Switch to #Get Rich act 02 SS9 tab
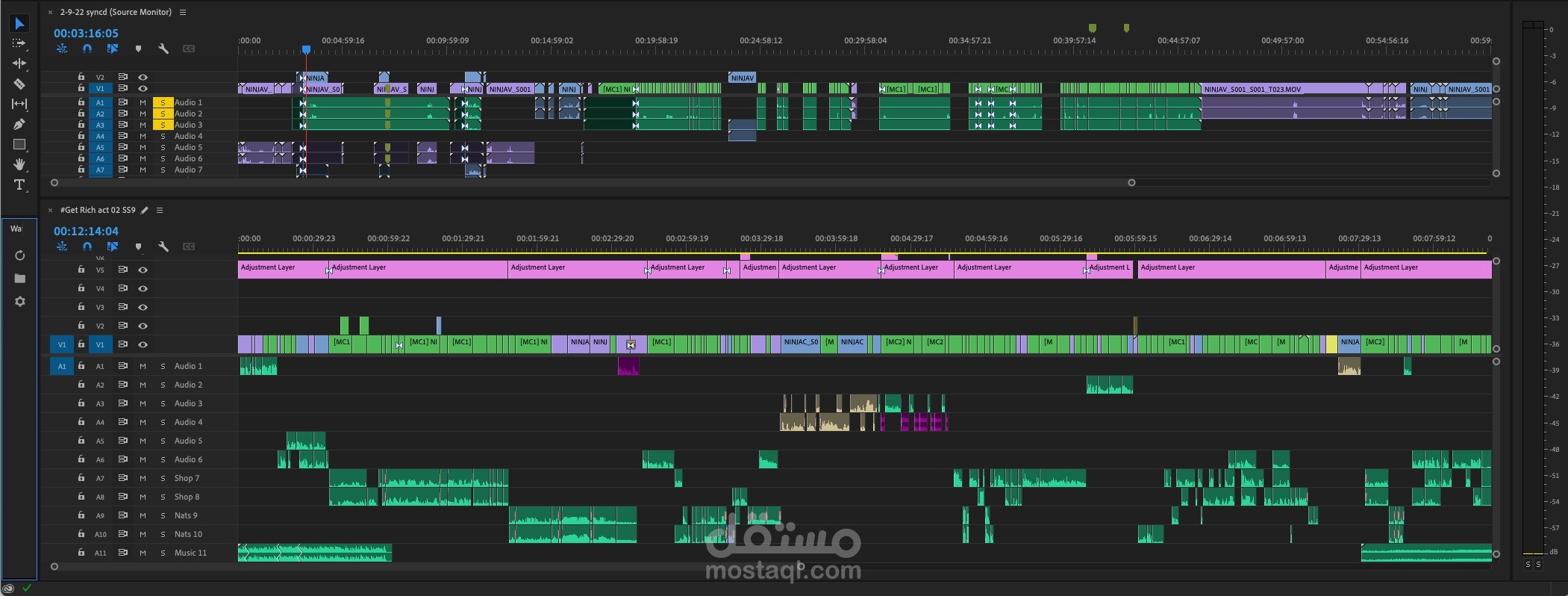This screenshot has width=1568, height=596. (98, 211)
